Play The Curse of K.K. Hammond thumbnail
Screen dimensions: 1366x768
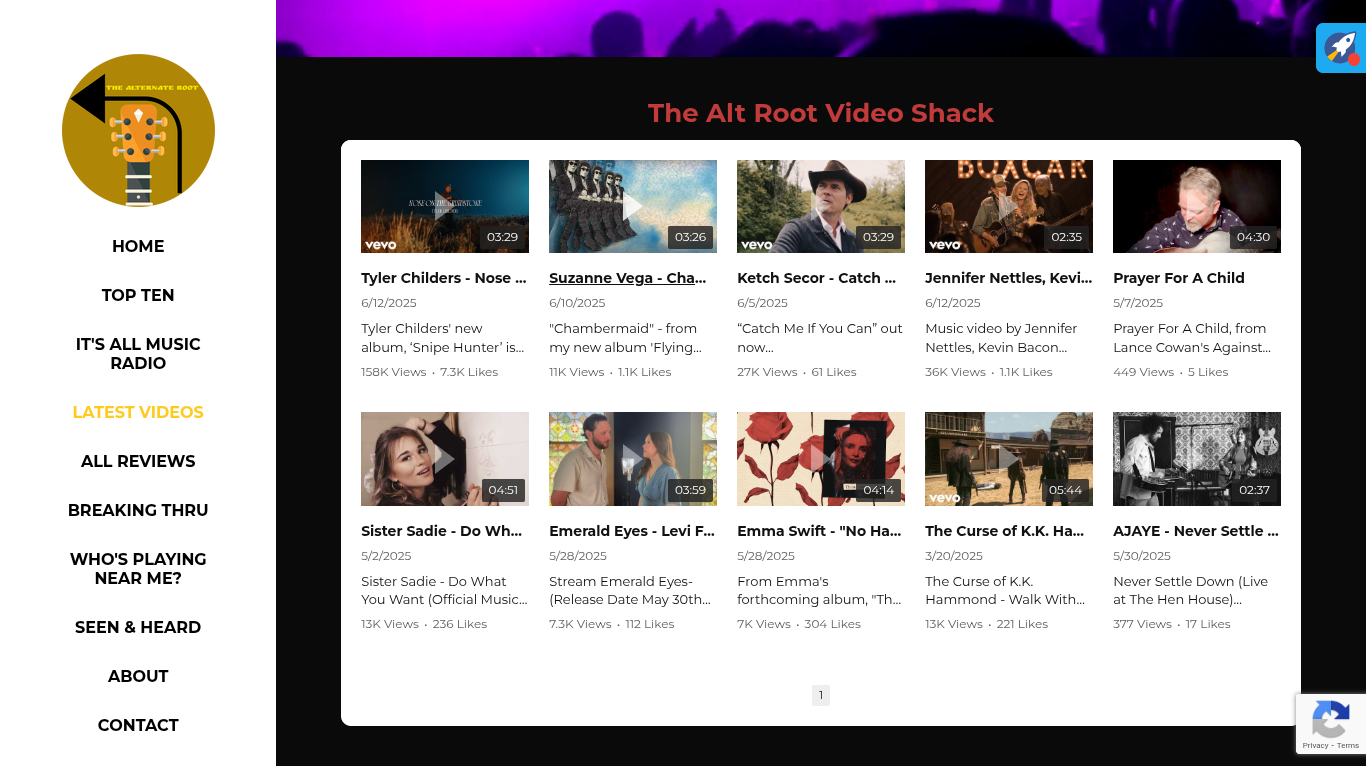coord(1009,459)
